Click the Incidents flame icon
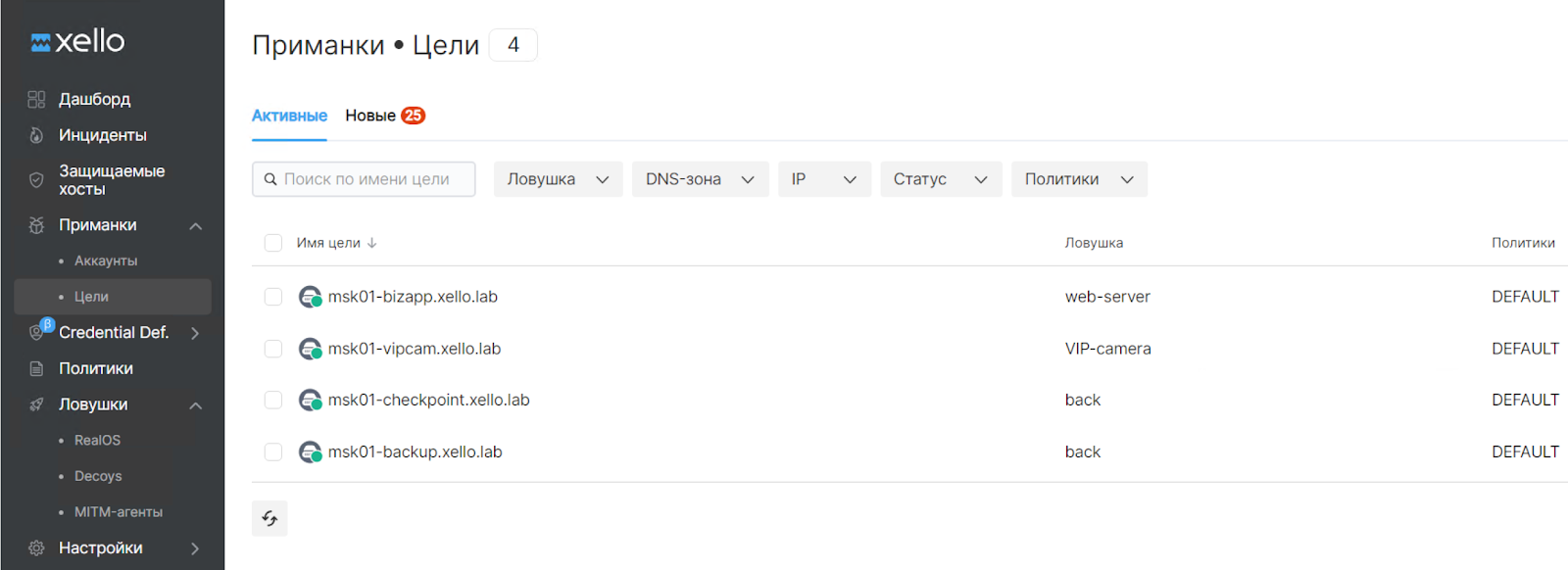This screenshot has height=570, width=1568. 36,135
